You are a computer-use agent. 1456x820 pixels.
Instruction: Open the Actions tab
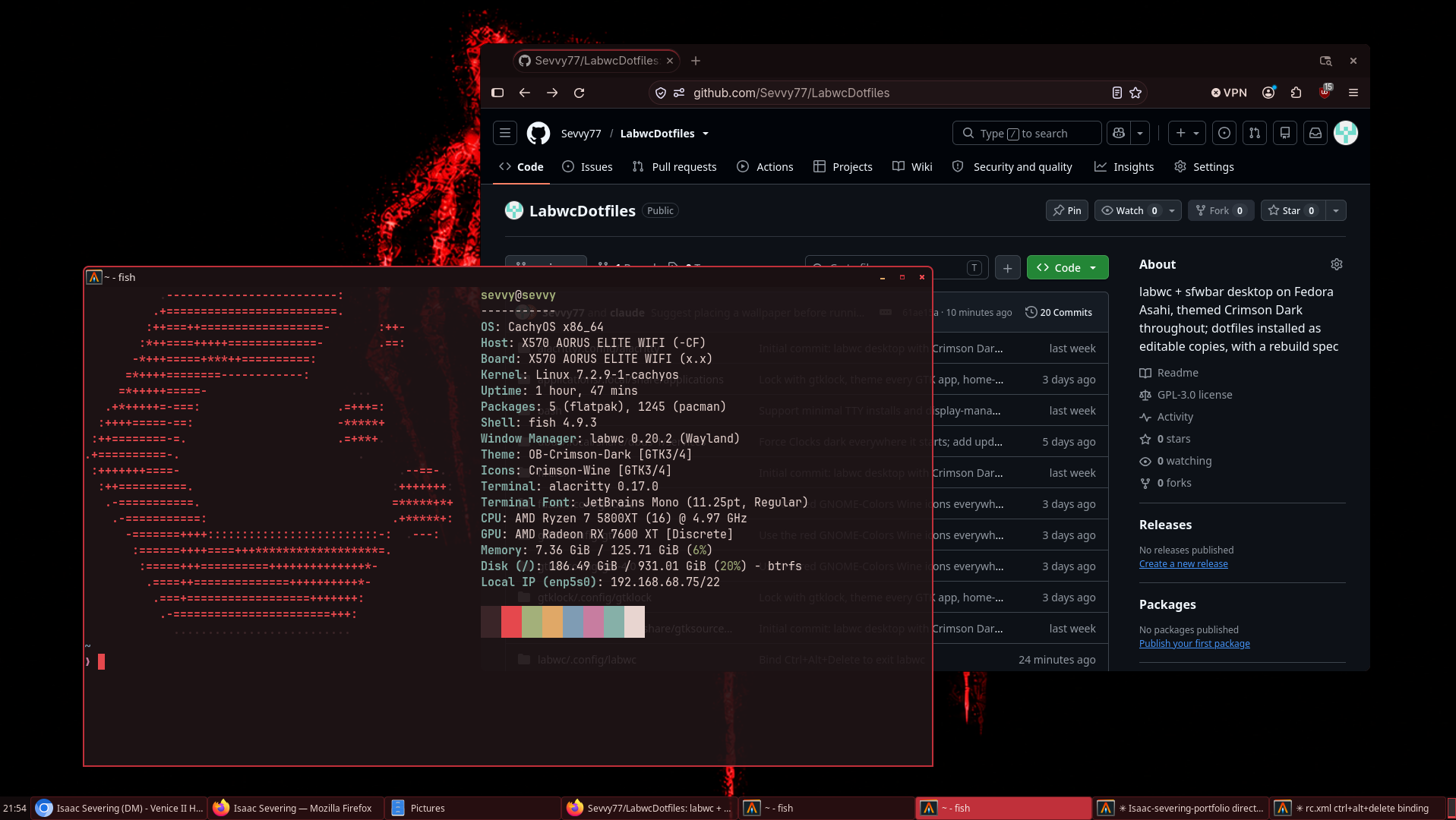(x=765, y=167)
